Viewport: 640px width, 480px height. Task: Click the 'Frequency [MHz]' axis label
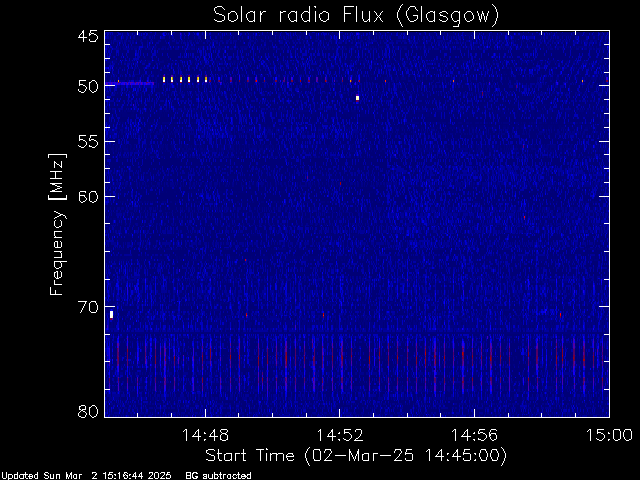point(57,224)
